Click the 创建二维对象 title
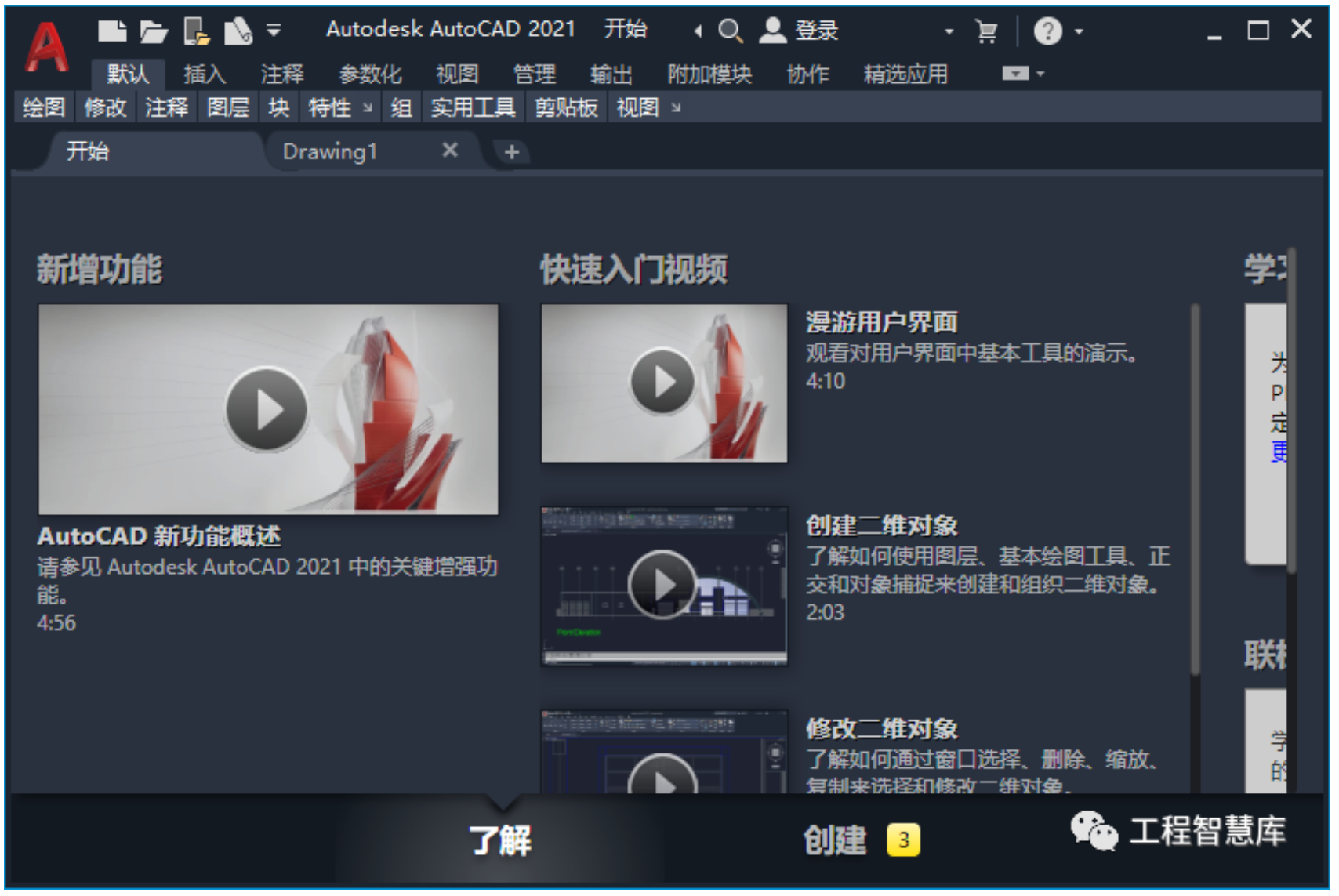Viewport: 1339px width, 896px height. [x=882, y=525]
